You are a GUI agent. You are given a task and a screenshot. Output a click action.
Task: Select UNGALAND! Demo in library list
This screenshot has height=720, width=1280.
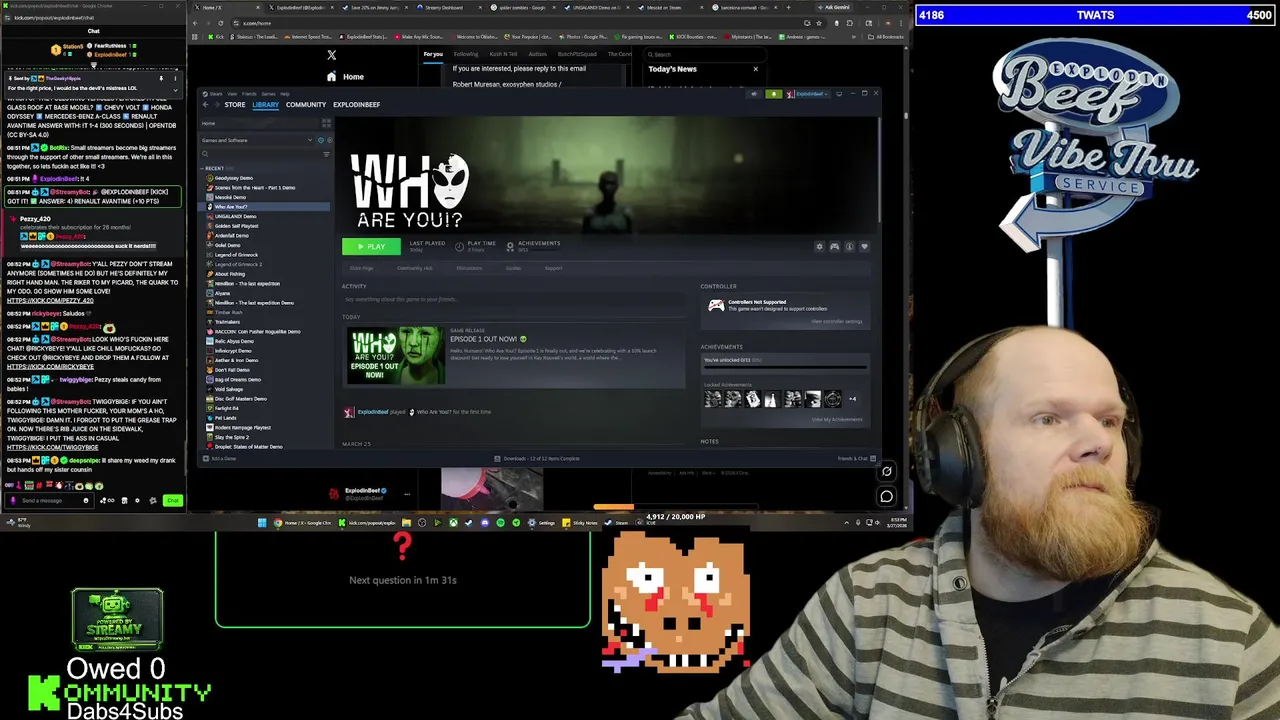[236, 216]
